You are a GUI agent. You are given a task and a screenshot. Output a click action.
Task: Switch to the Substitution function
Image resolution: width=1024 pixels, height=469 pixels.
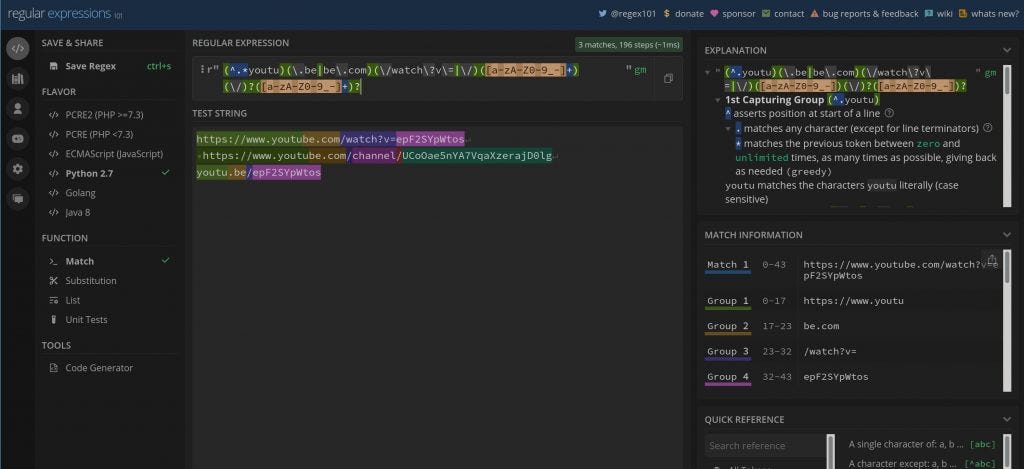(91, 281)
